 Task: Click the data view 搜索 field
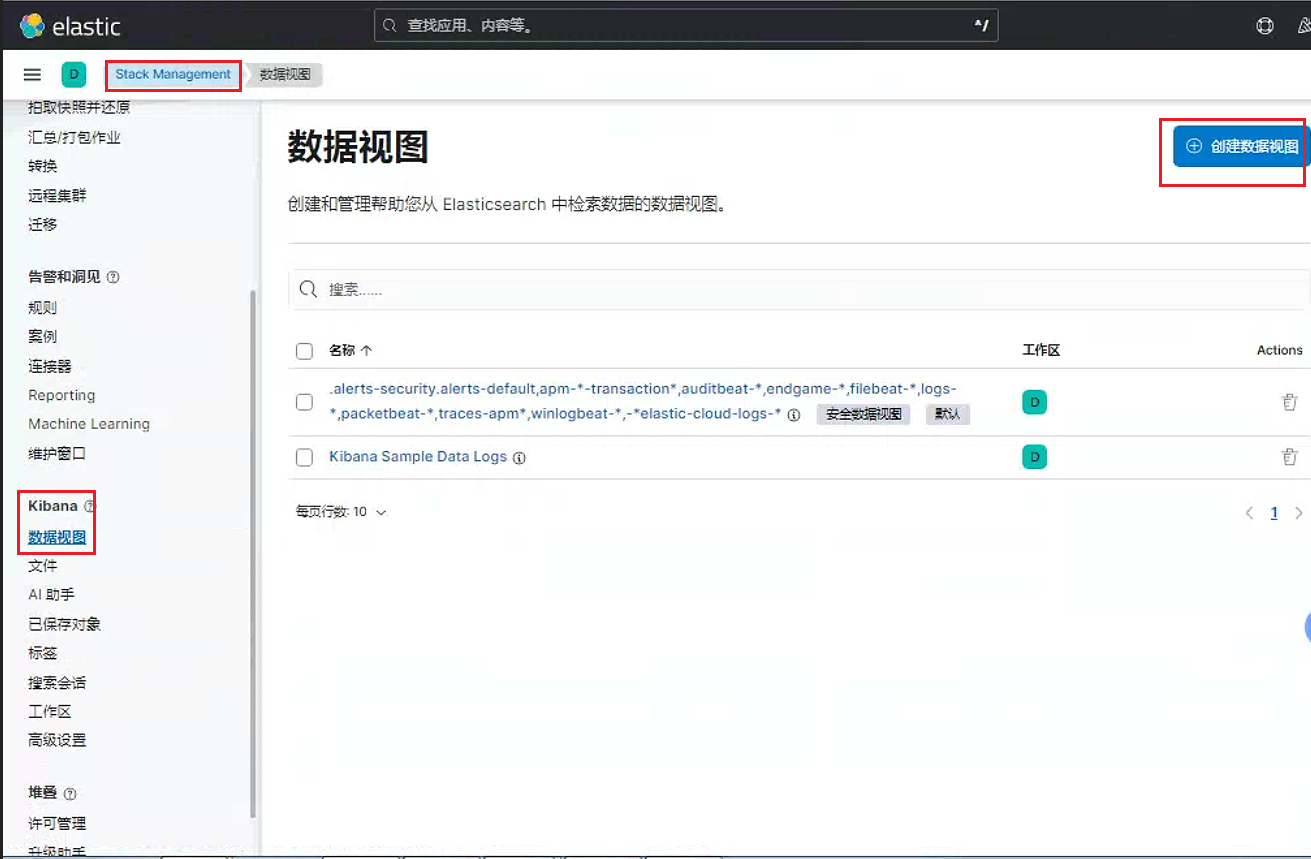799,289
